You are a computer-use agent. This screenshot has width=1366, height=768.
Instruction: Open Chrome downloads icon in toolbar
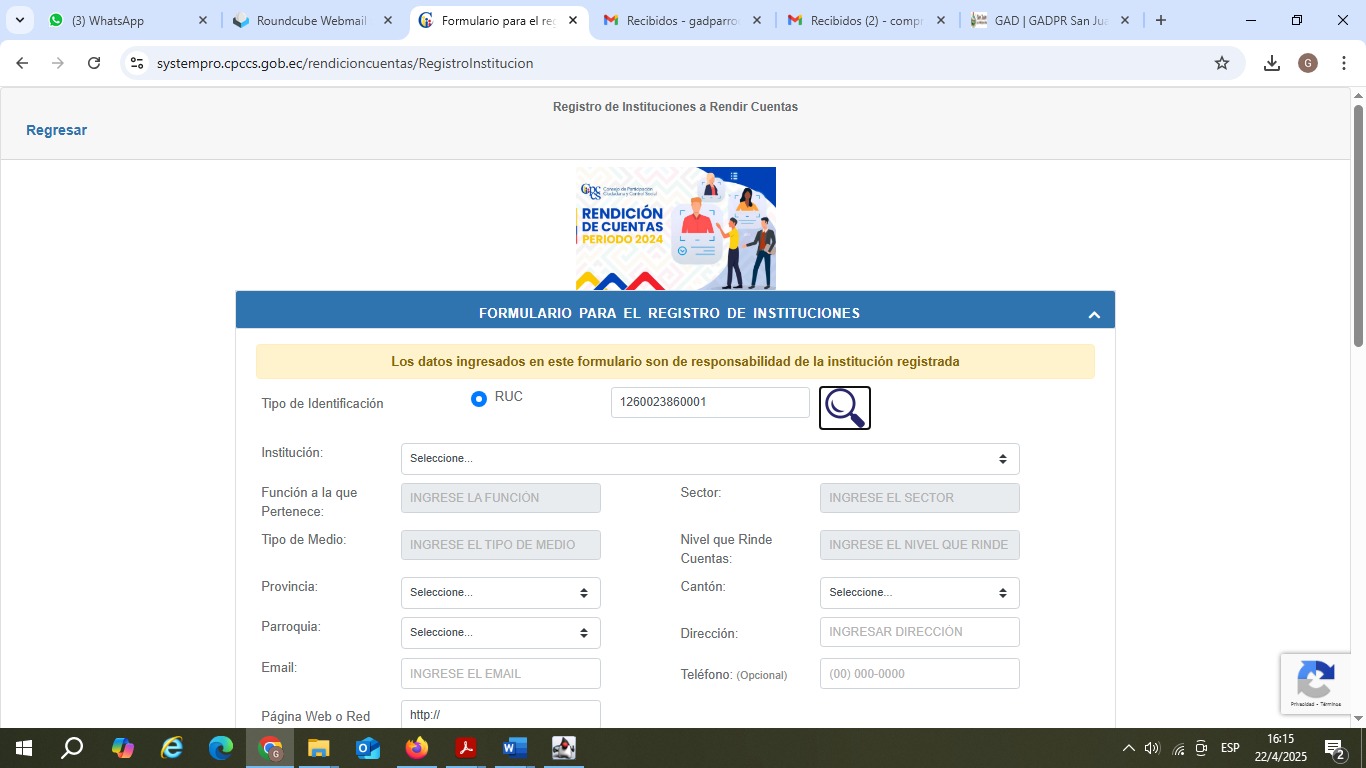[1271, 63]
